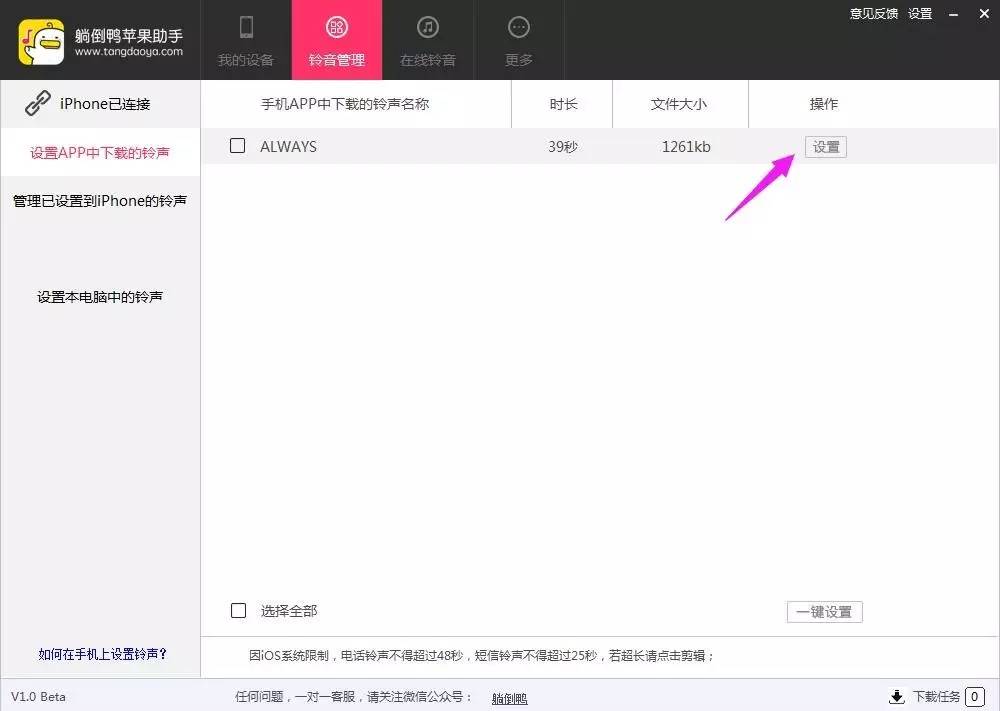Click the settings 设置 in title bar
Screen dimensions: 1000x711
(x=919, y=14)
